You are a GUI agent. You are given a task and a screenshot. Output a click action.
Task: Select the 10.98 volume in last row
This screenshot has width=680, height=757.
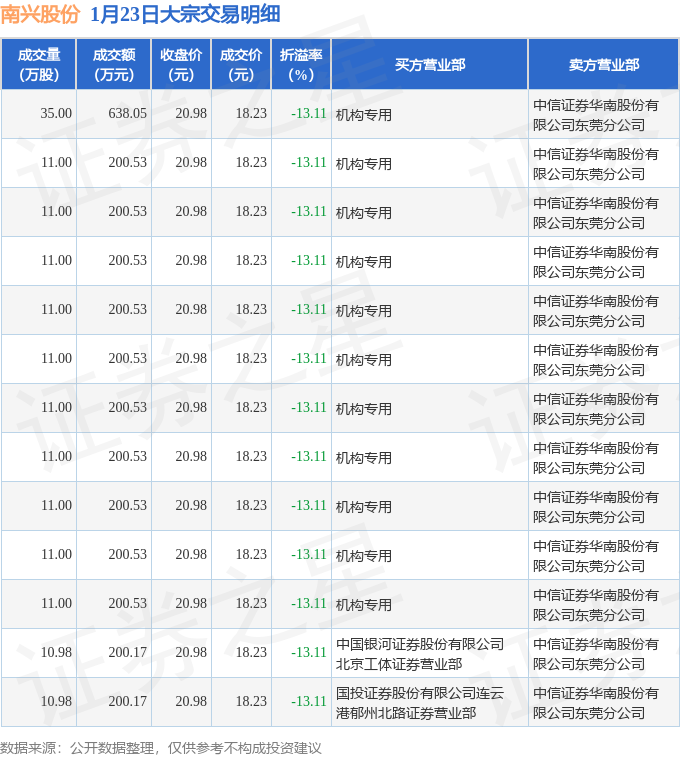pyautogui.click(x=56, y=702)
